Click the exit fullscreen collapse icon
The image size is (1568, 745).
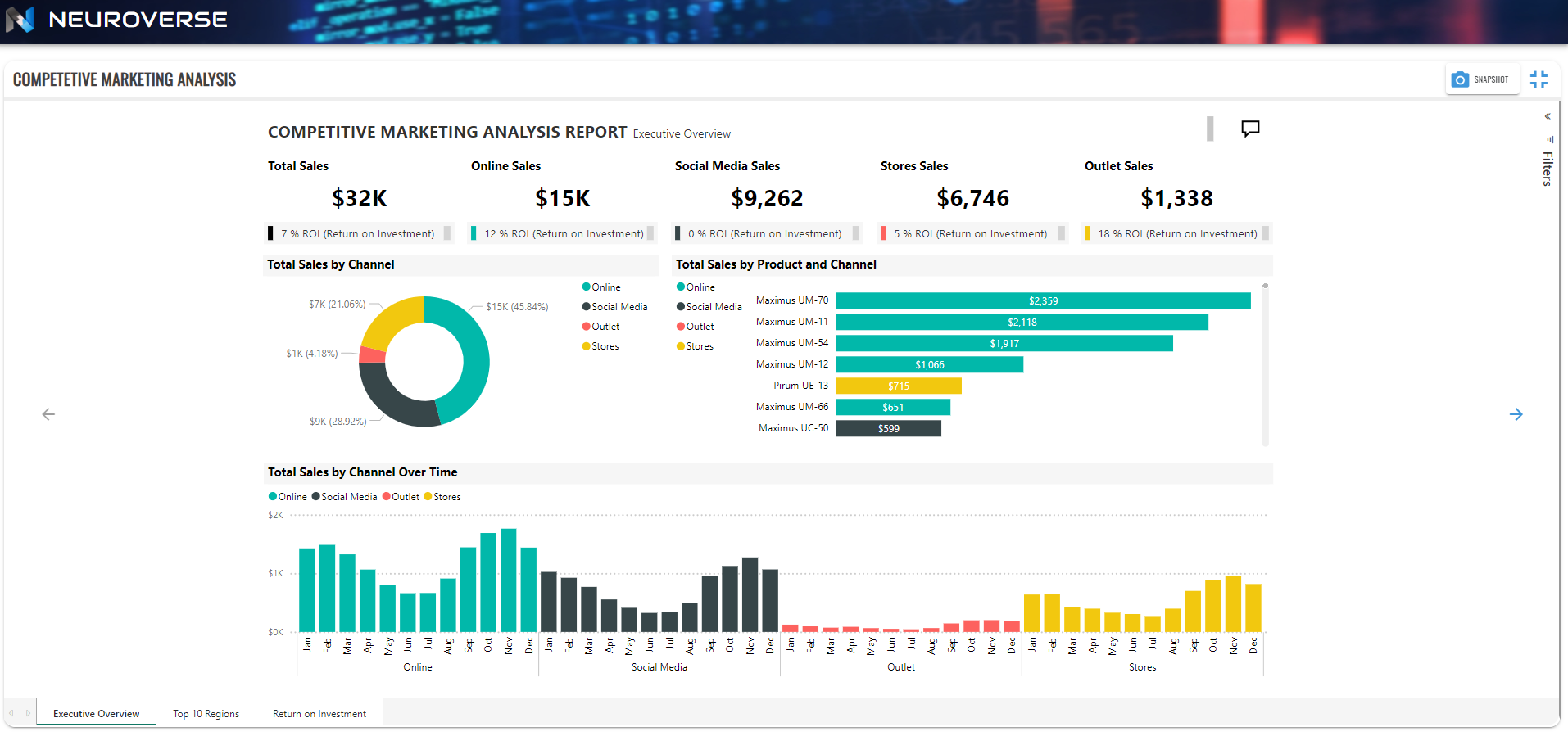(1539, 79)
